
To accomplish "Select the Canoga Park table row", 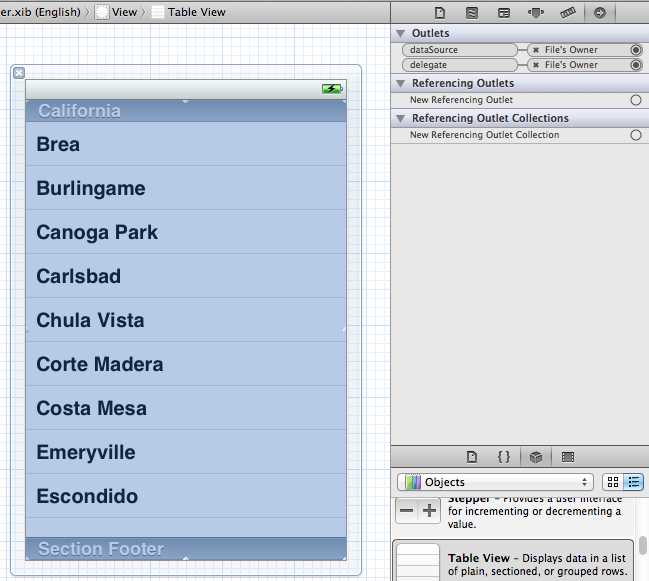I will tap(186, 232).
